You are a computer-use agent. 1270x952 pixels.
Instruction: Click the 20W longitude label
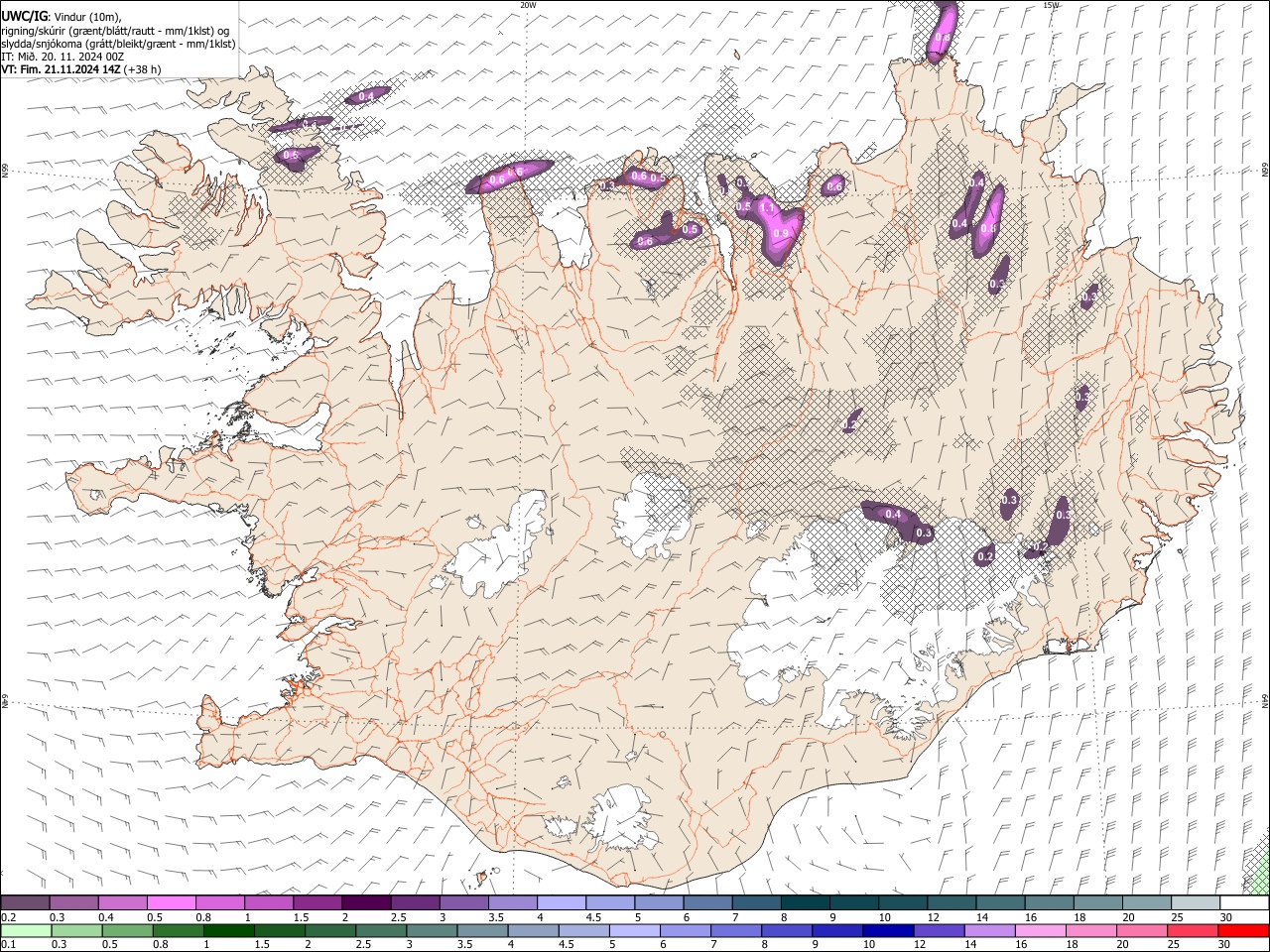click(528, 5)
